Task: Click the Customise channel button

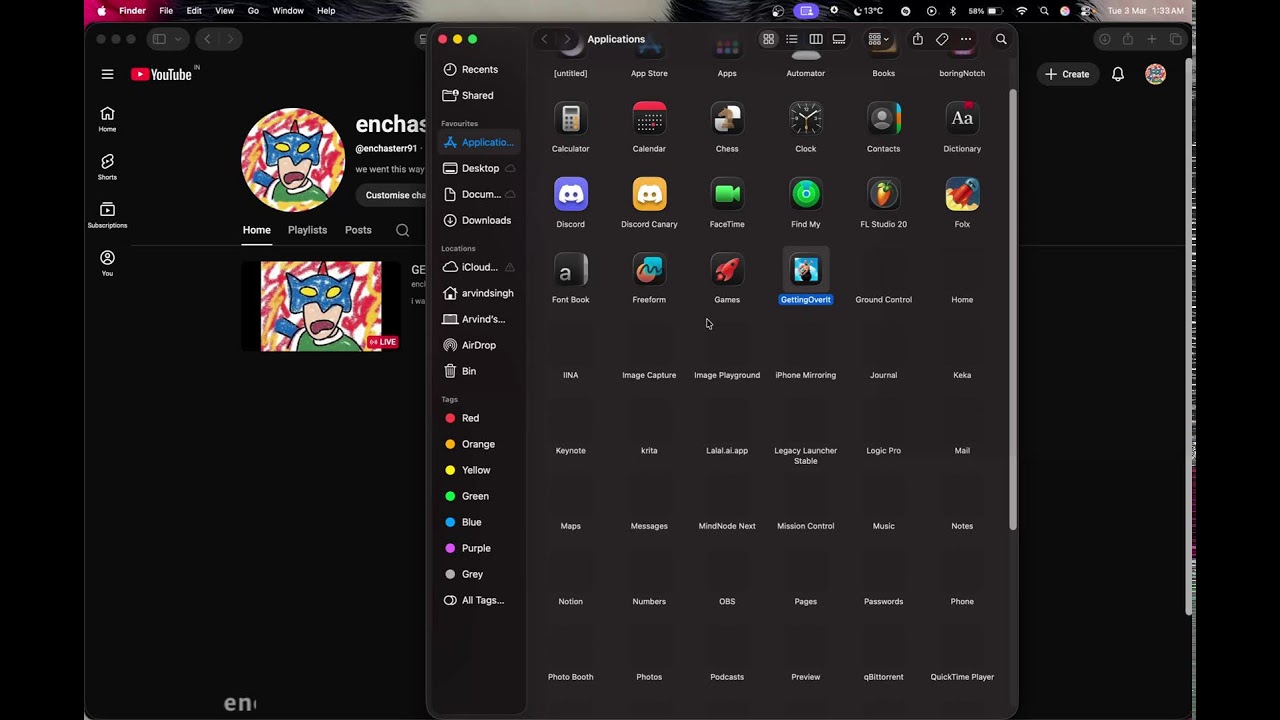Action: click(393, 195)
